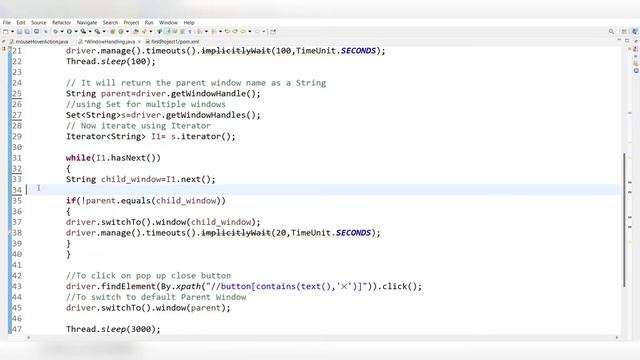Screen dimensions: 640x360
Task: Open the Help menu
Action: coord(189,22)
